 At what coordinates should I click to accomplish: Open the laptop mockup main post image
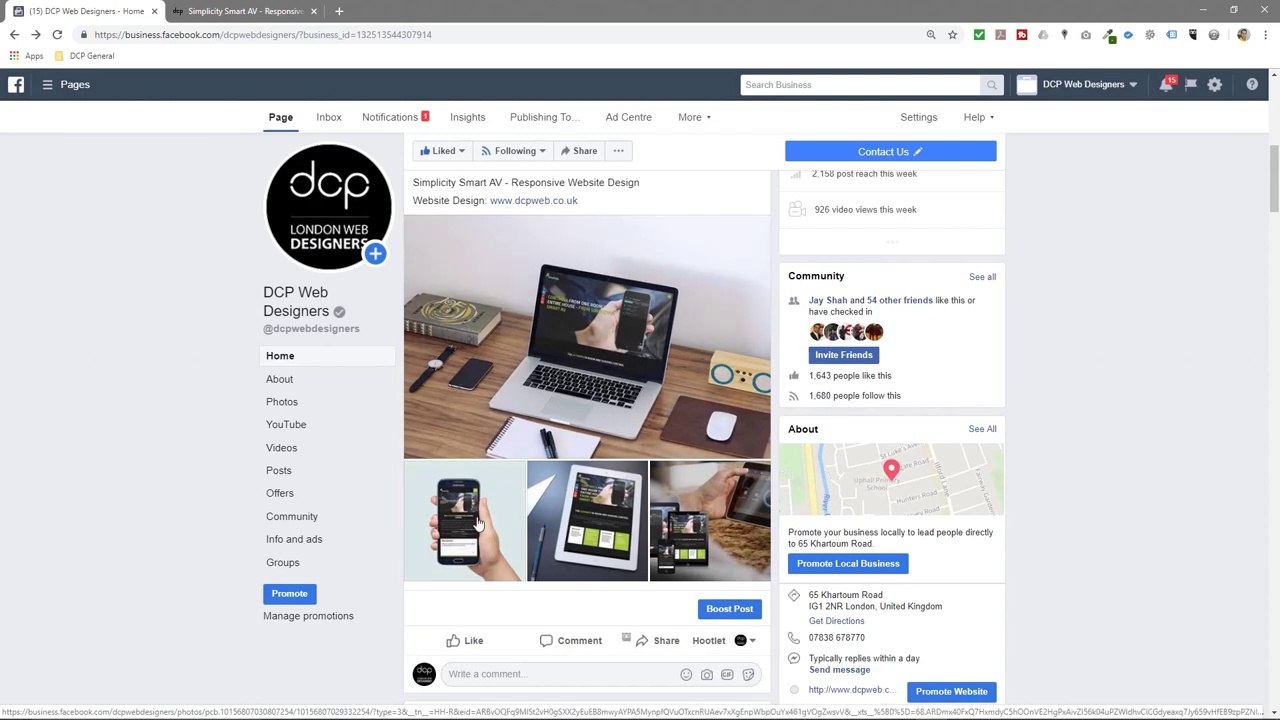(587, 338)
